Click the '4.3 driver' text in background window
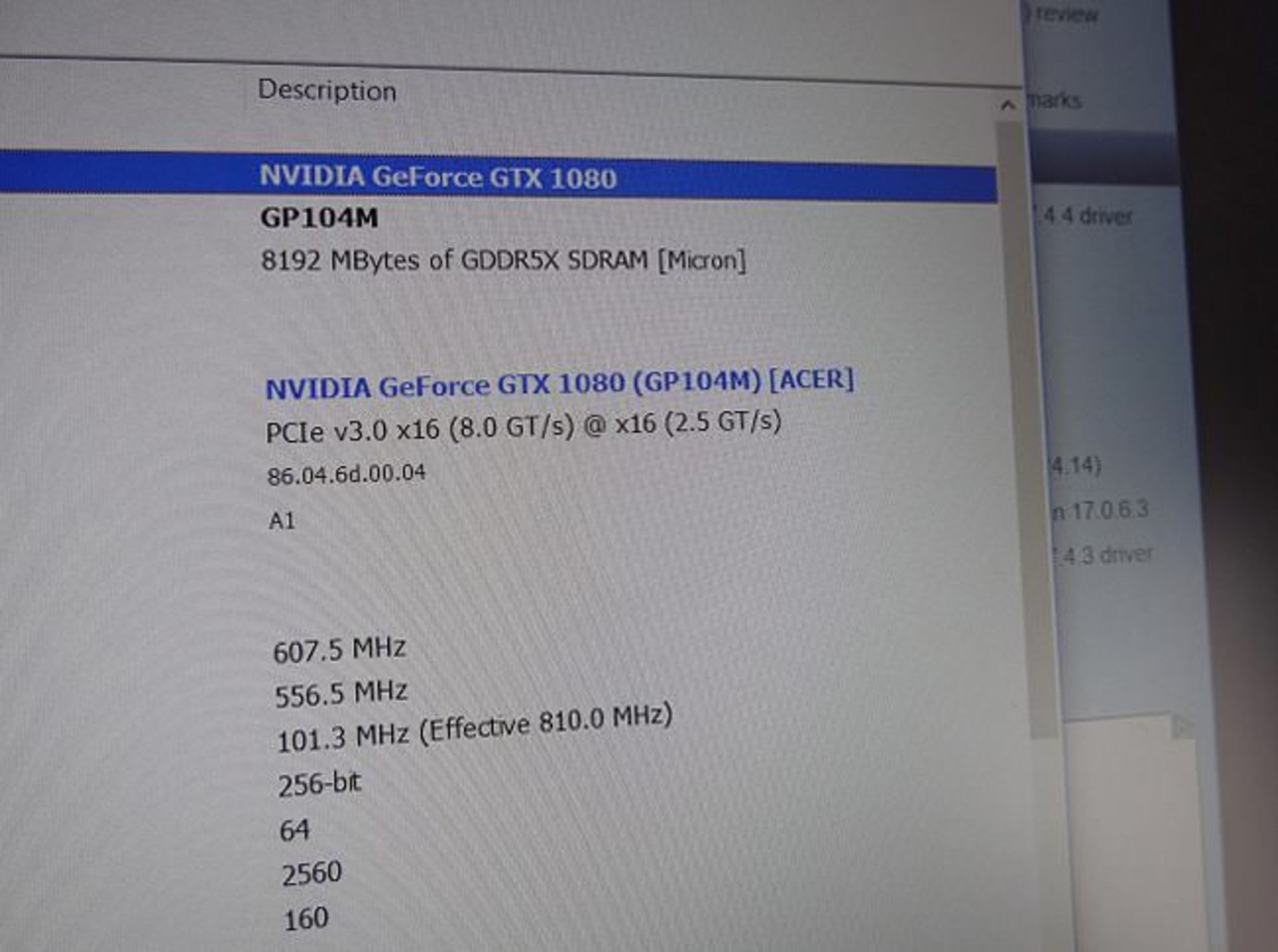This screenshot has width=1278, height=952. point(1108,555)
